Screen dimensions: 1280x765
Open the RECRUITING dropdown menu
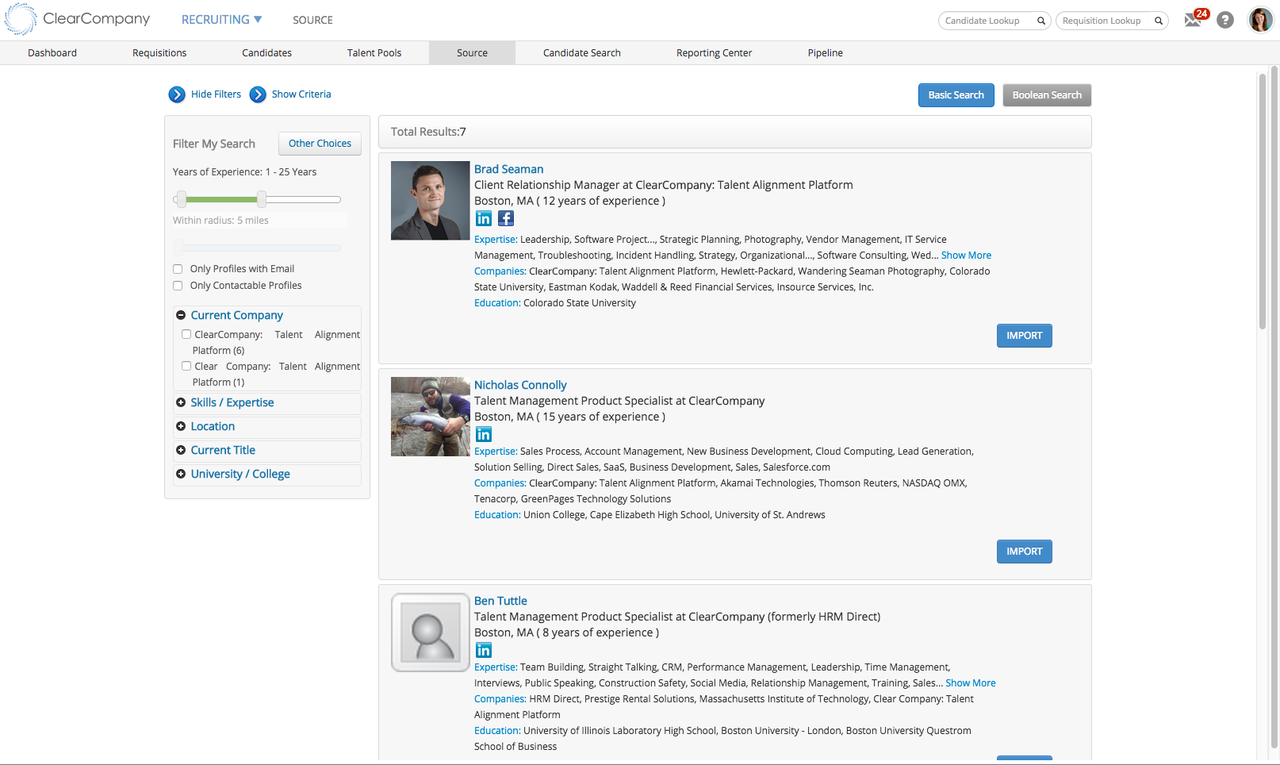pyautogui.click(x=220, y=19)
